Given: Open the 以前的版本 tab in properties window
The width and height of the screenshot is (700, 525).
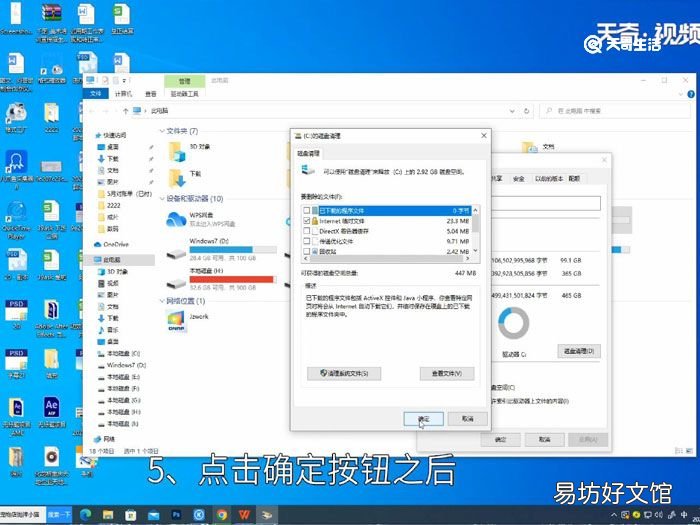Looking at the screenshot, I should (x=549, y=179).
